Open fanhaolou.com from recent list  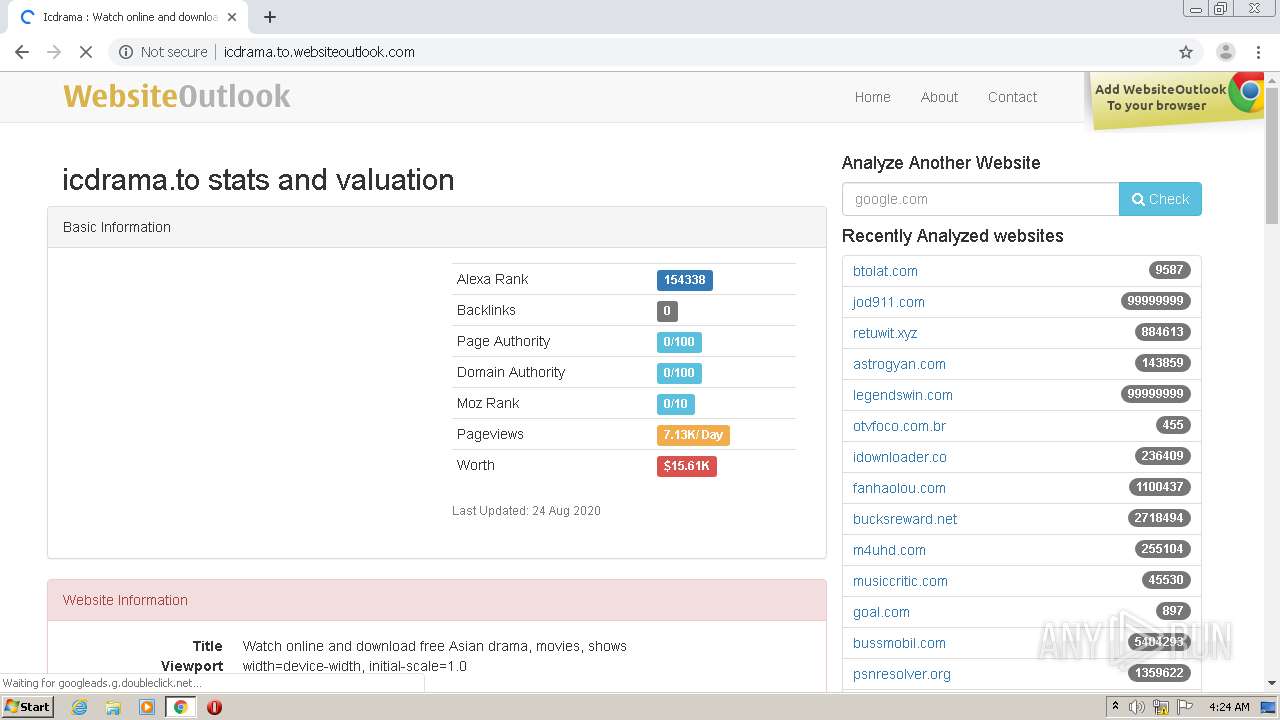(899, 488)
